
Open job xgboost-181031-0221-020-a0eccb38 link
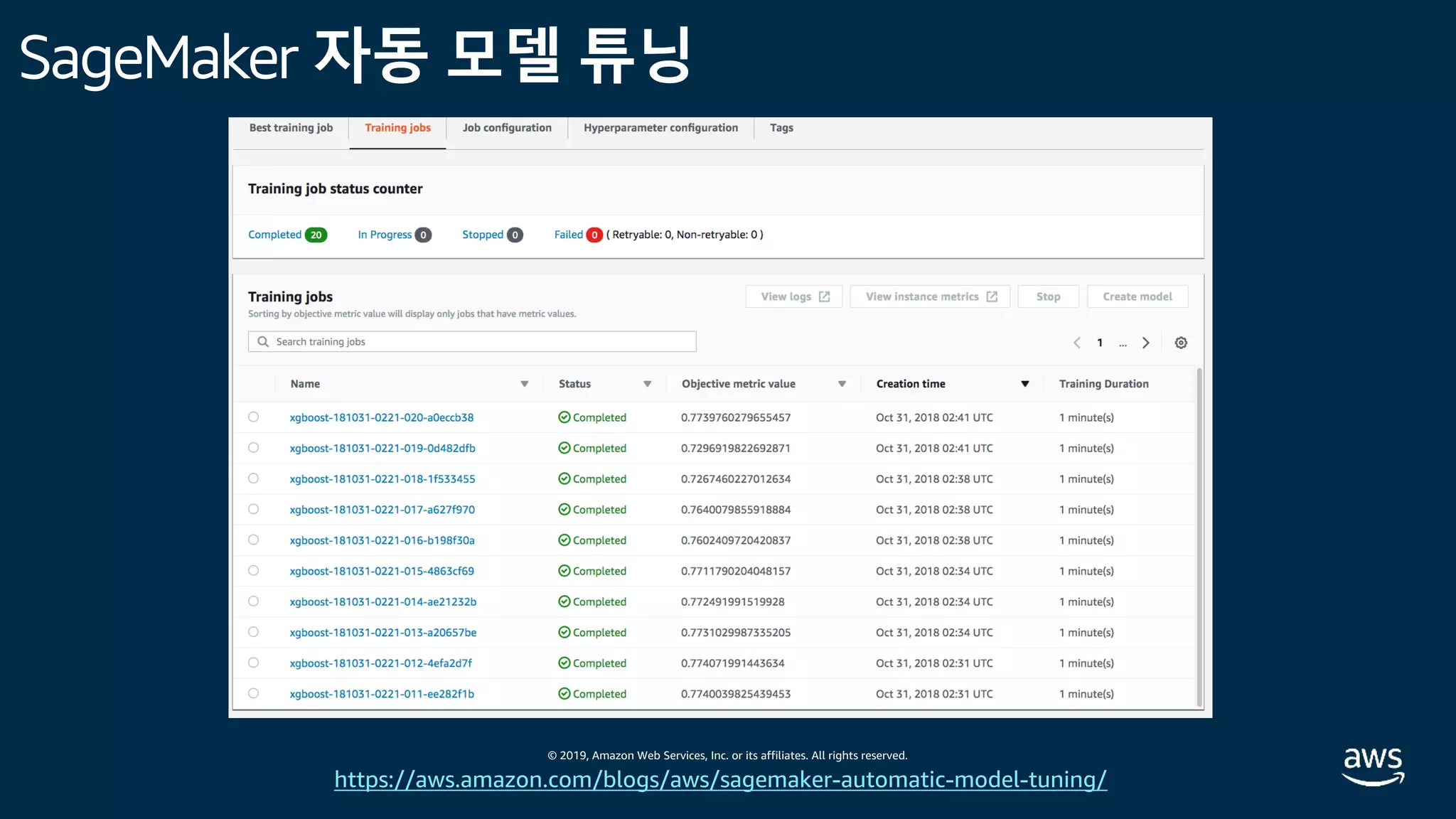(382, 418)
